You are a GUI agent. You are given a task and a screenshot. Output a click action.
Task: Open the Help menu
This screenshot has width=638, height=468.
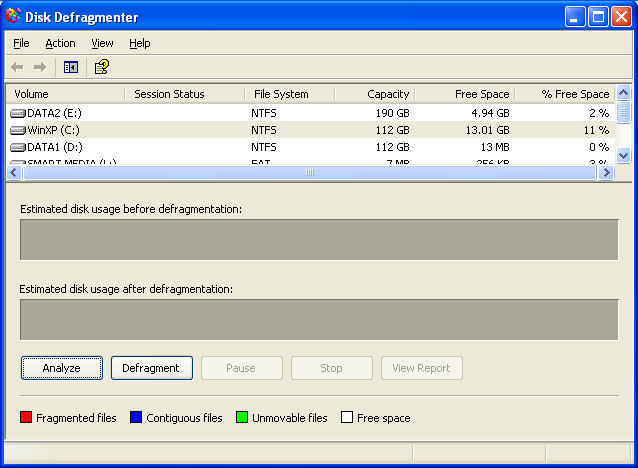[140, 43]
